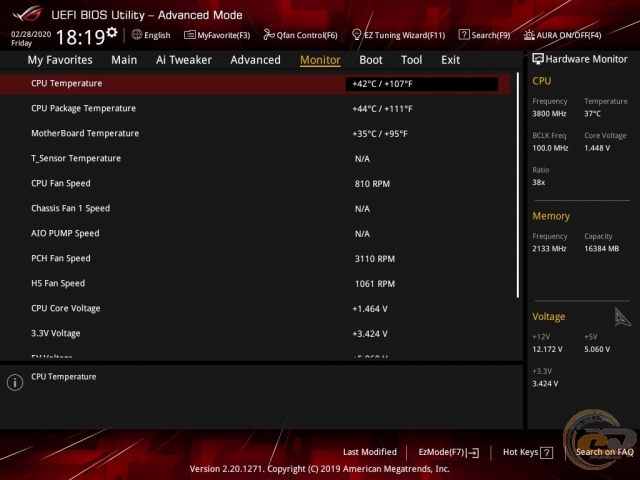The height and width of the screenshot is (480, 640).
Task: Click 810 RPM fan speed value
Action: (372, 184)
